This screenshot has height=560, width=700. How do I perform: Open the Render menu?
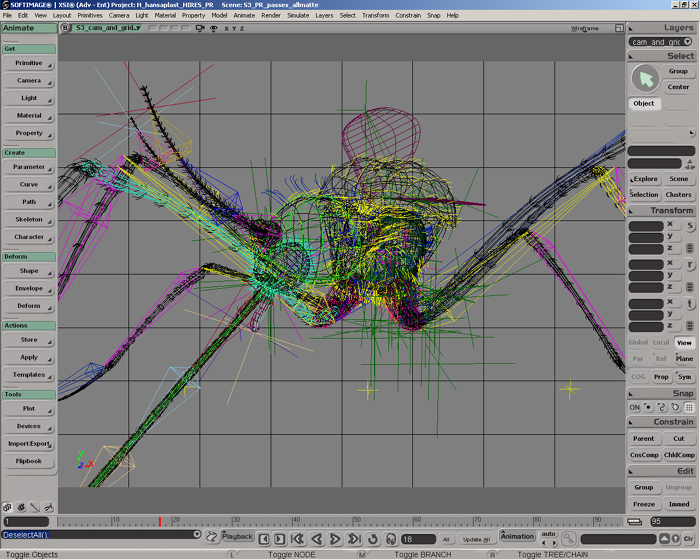[270, 15]
